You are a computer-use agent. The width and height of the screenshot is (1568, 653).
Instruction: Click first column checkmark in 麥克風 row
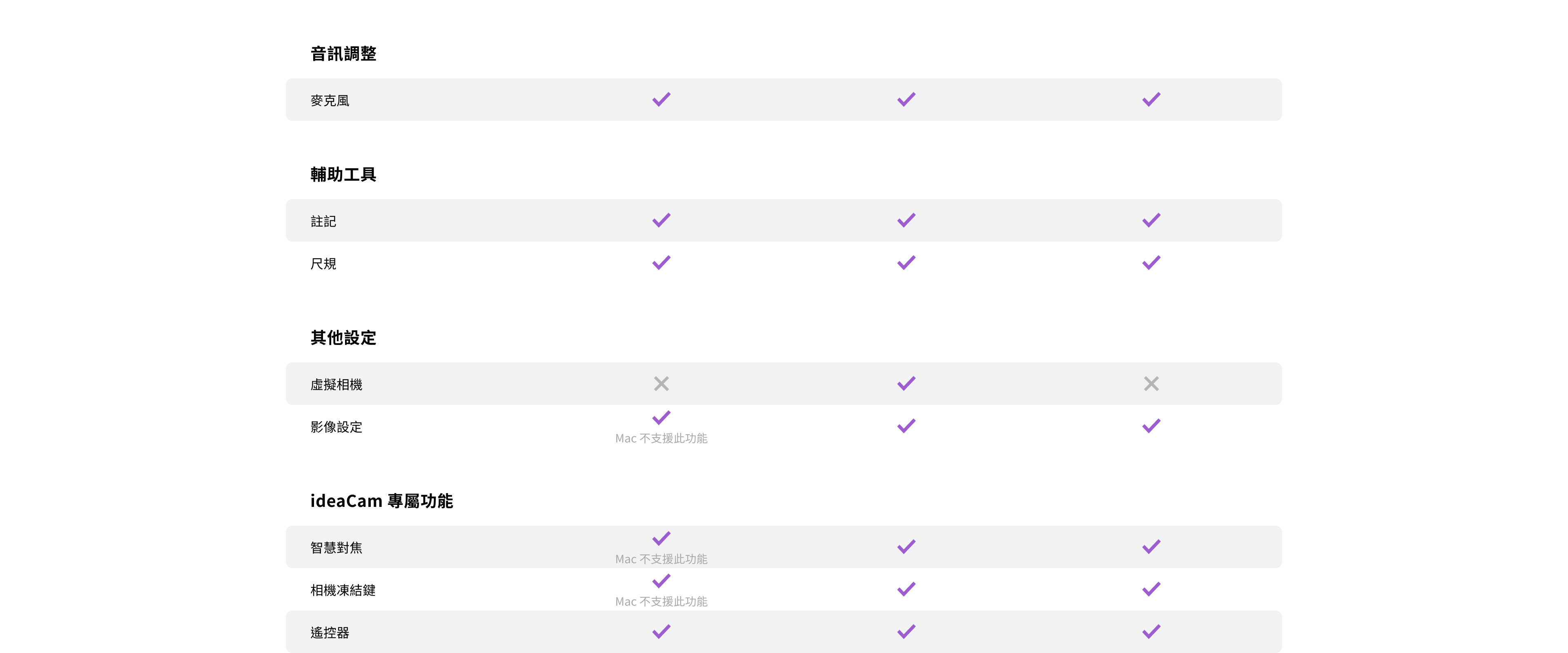[661, 99]
